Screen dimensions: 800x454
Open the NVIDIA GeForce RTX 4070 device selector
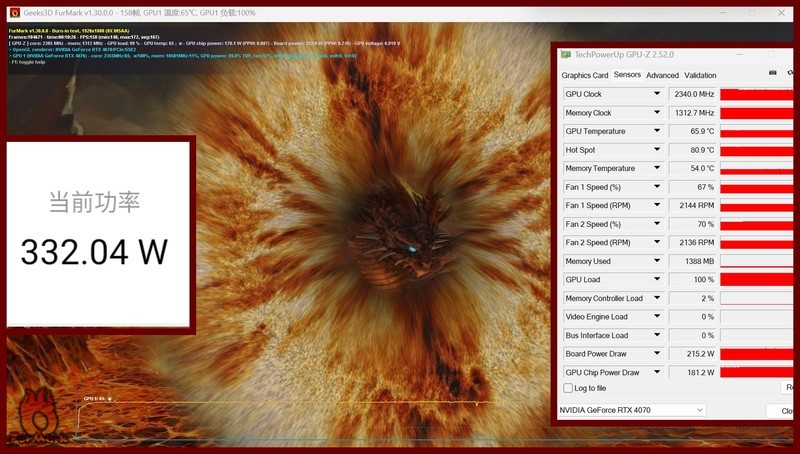(632, 410)
